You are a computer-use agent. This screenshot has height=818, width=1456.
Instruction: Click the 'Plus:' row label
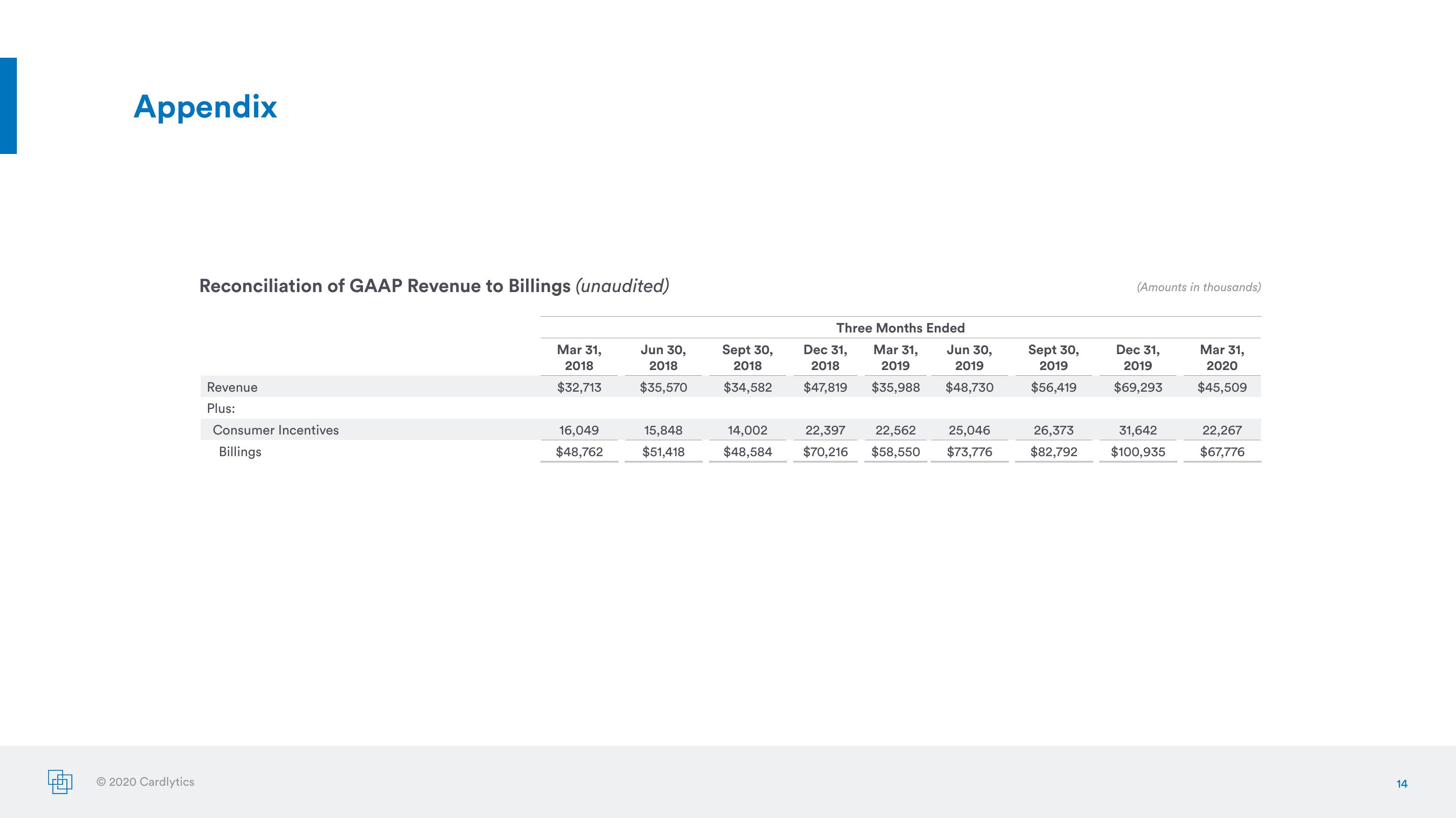[x=221, y=408]
